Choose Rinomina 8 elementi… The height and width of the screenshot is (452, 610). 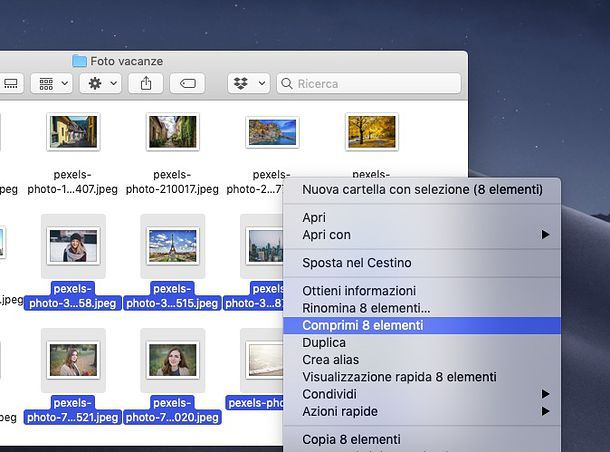[422, 308]
